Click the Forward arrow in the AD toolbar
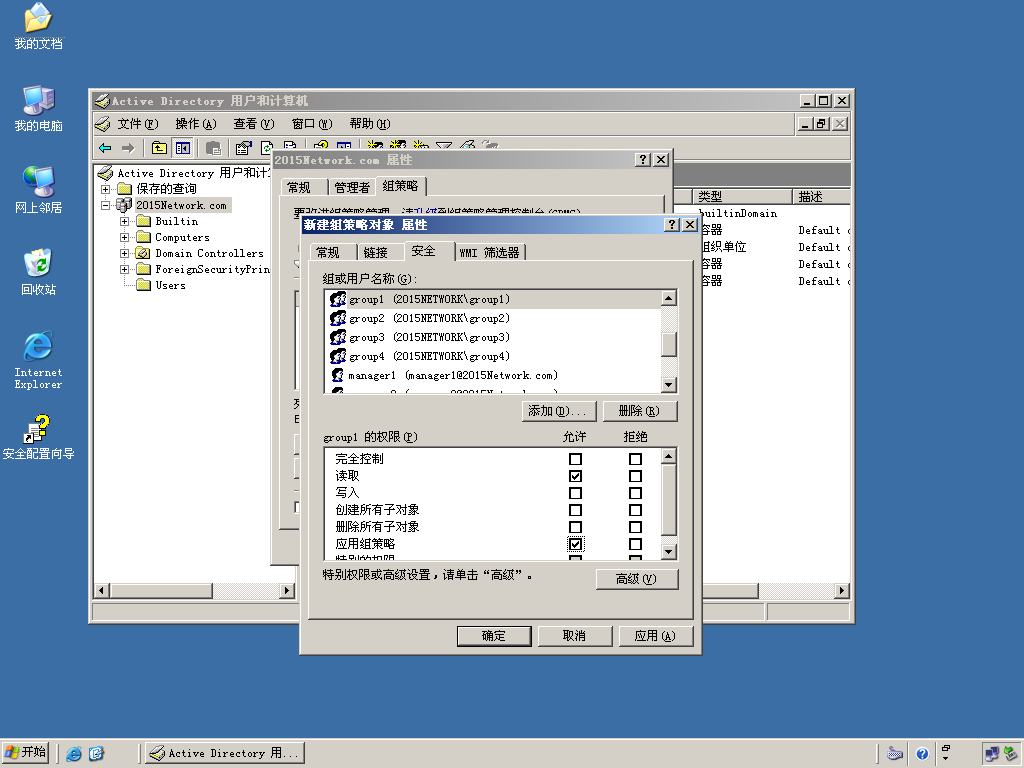 (x=128, y=148)
